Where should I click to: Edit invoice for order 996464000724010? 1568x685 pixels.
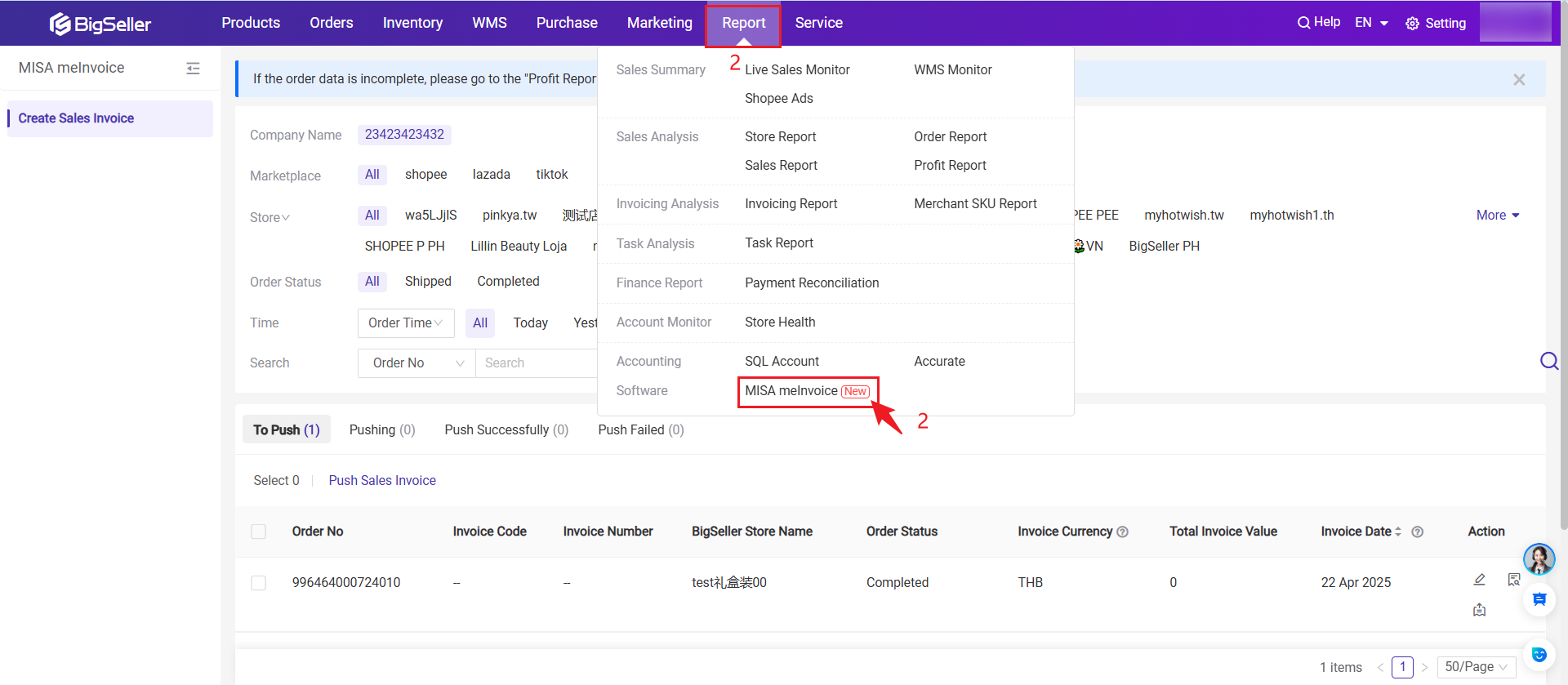[x=1479, y=580]
